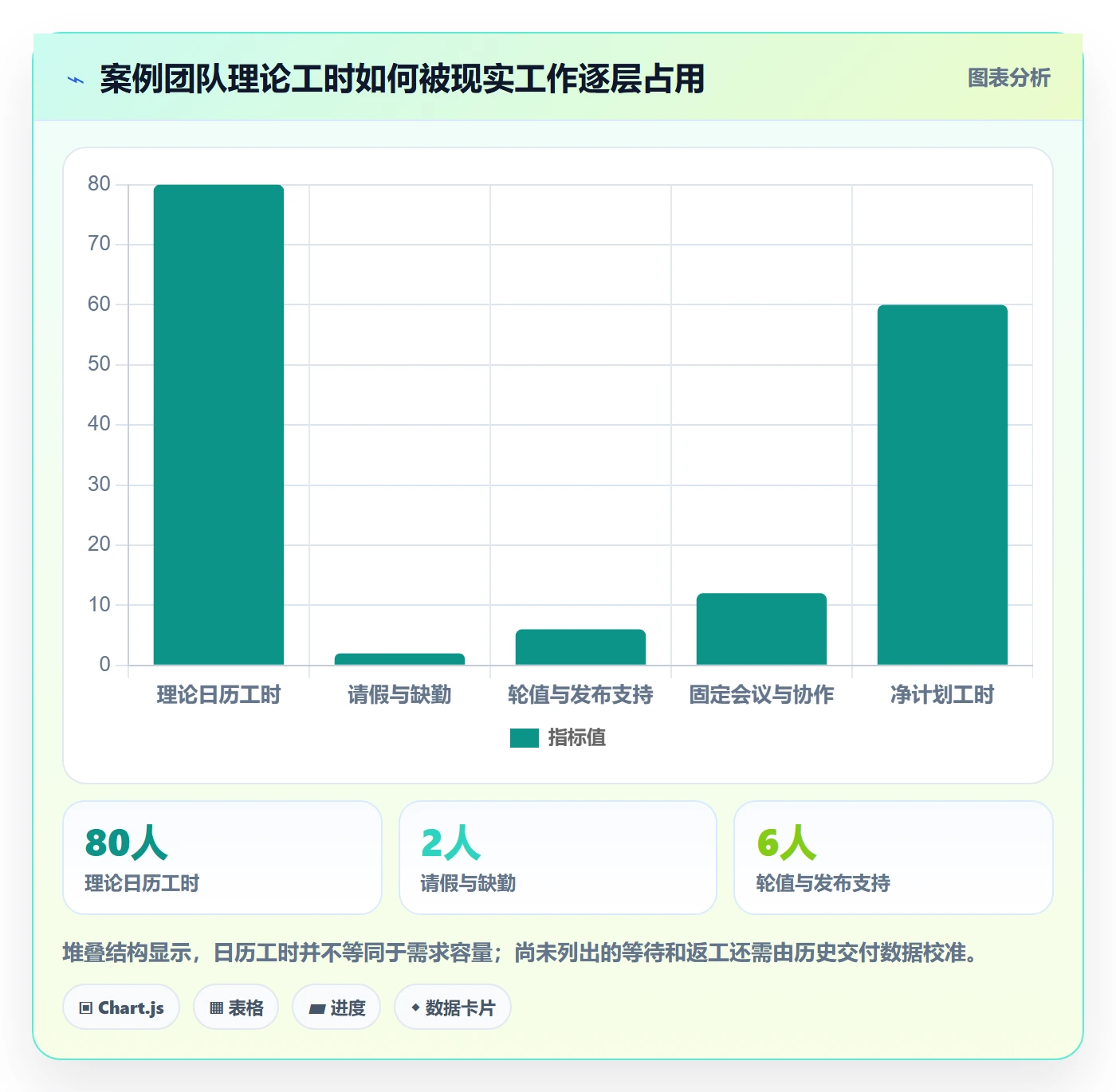Image resolution: width=1116 pixels, height=1092 pixels.
Task: Select the 固定会议与协作 bar in the chart
Action: tap(761, 629)
